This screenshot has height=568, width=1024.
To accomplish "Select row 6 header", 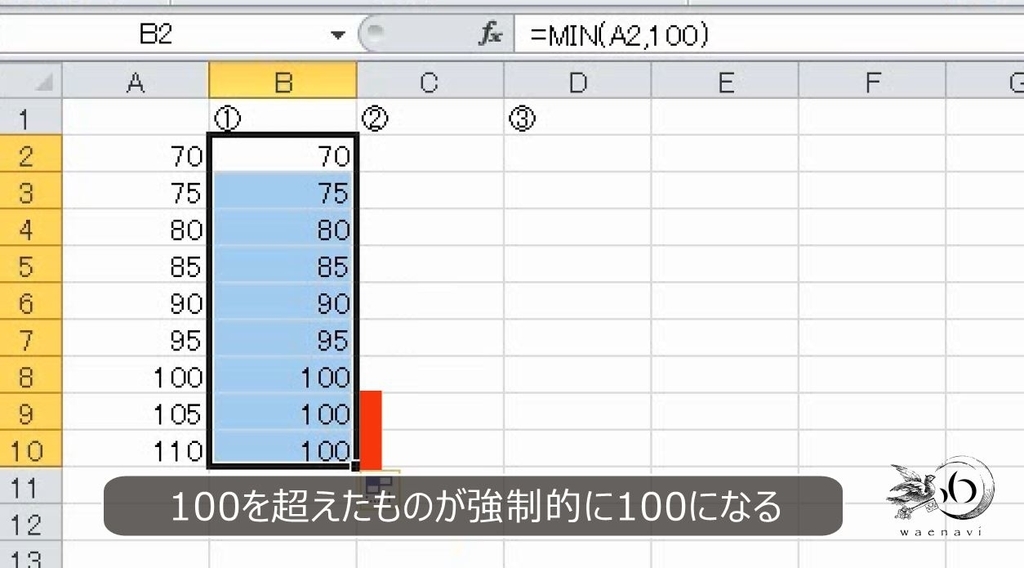I will [31, 301].
